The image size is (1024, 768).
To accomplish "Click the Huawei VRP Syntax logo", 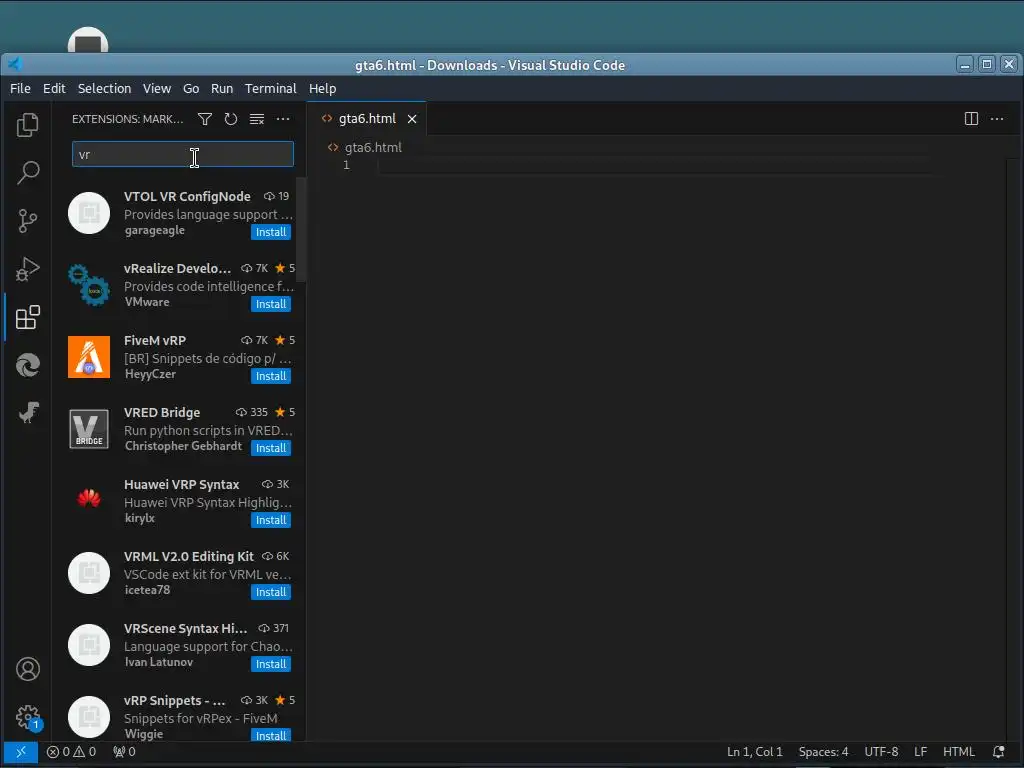I will pos(89,500).
